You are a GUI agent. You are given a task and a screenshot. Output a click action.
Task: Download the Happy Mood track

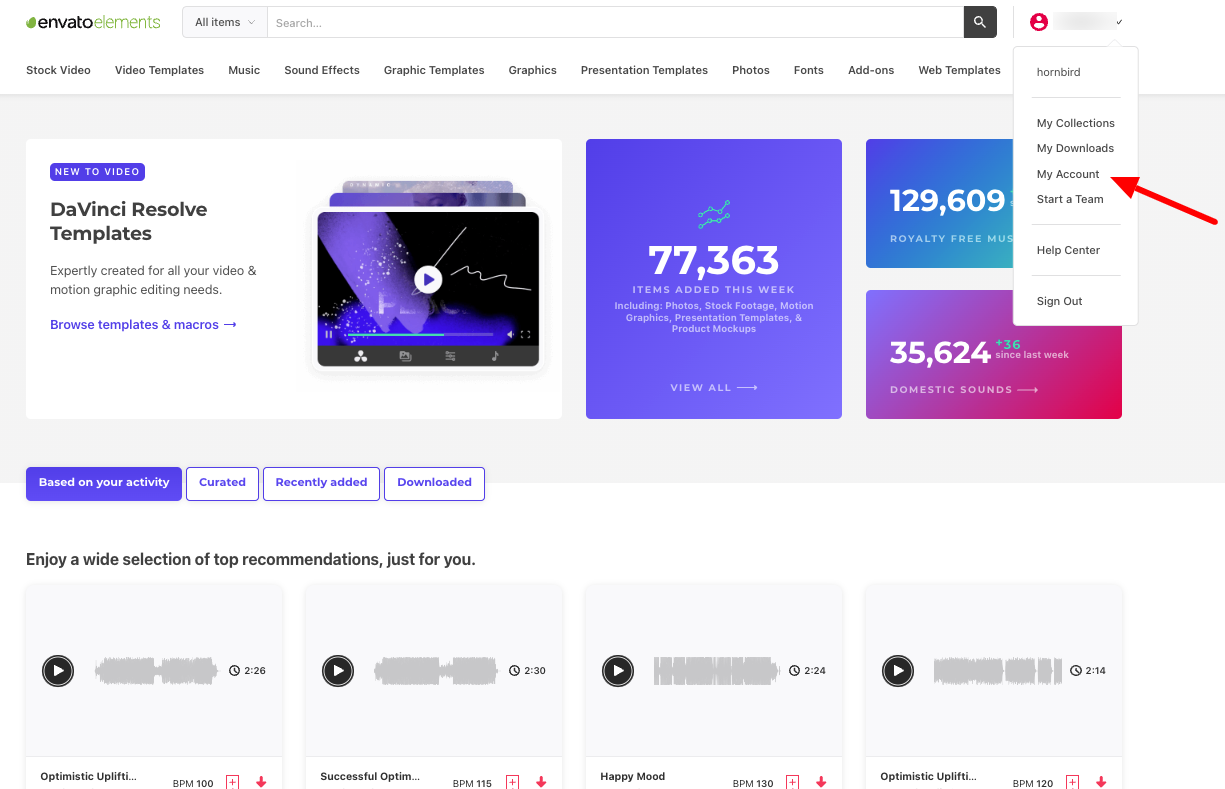point(821,781)
